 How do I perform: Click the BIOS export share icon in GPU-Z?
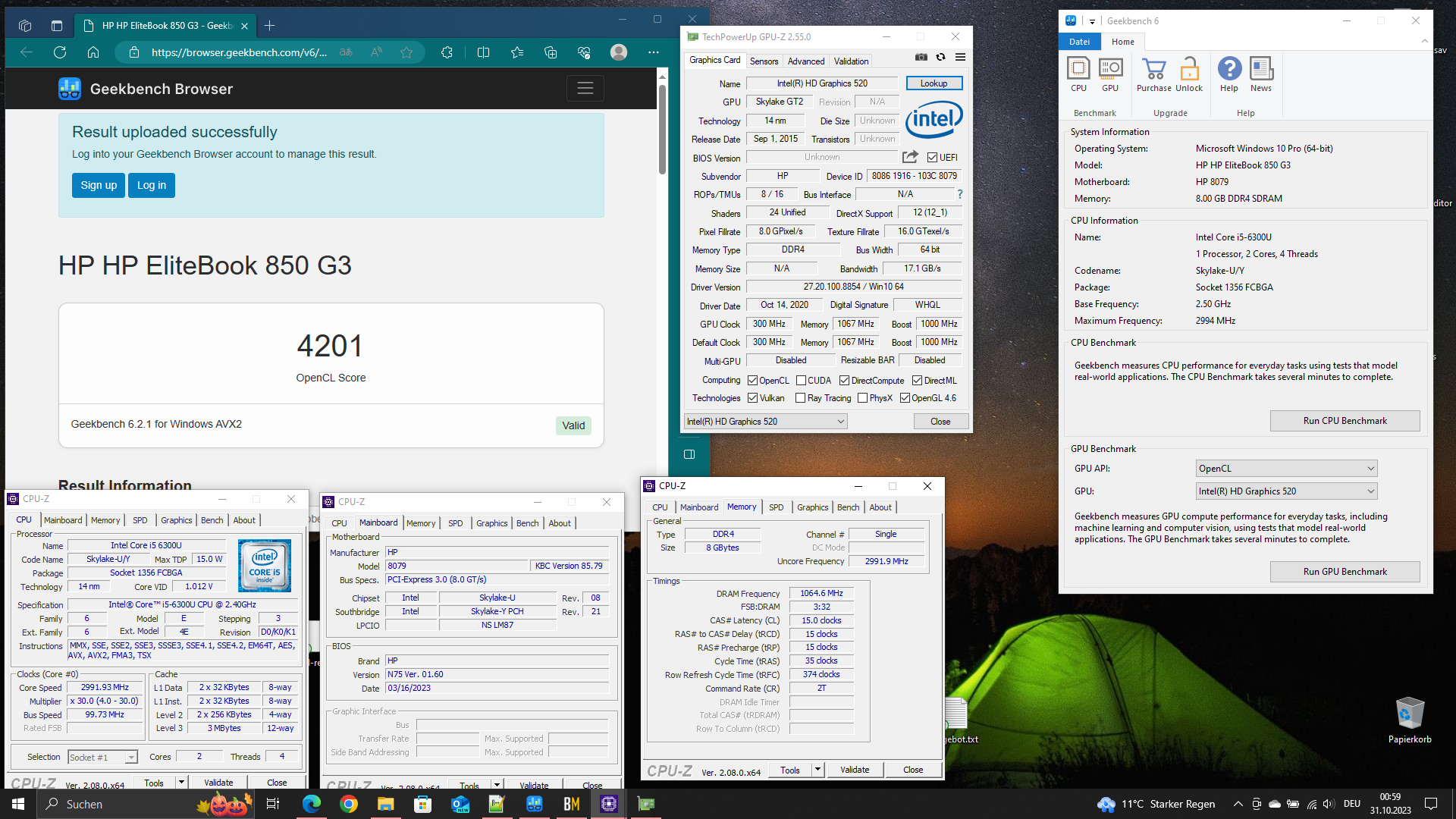(x=910, y=157)
